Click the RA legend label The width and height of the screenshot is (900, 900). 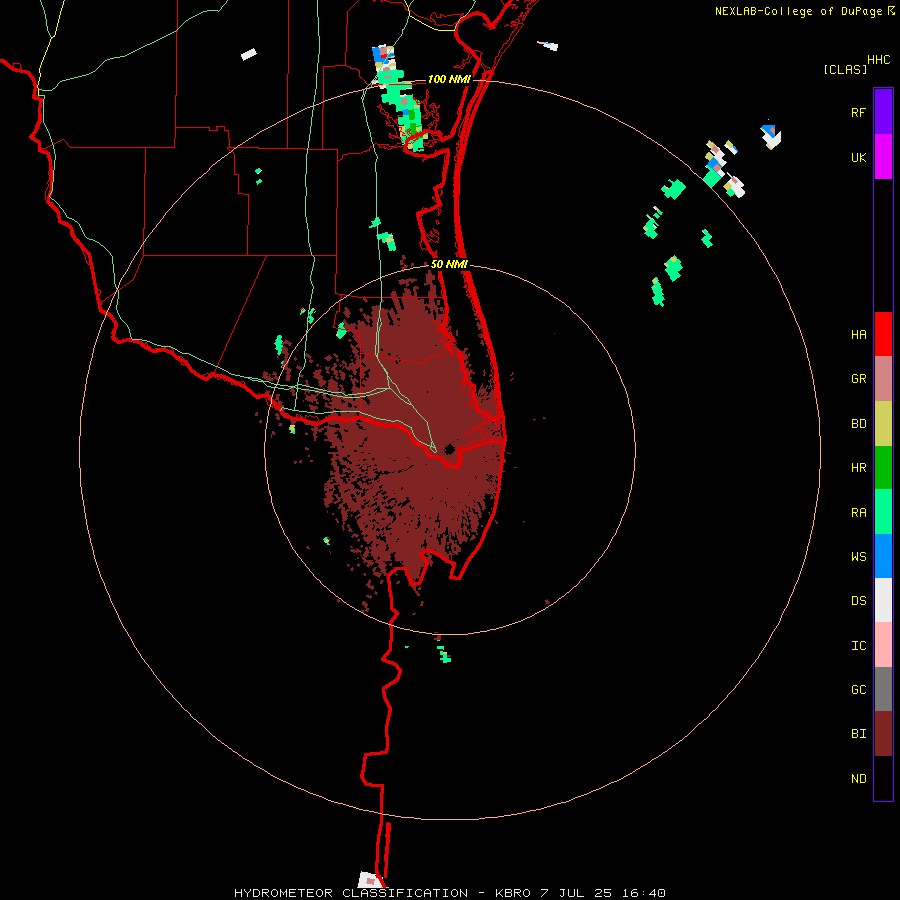click(858, 513)
